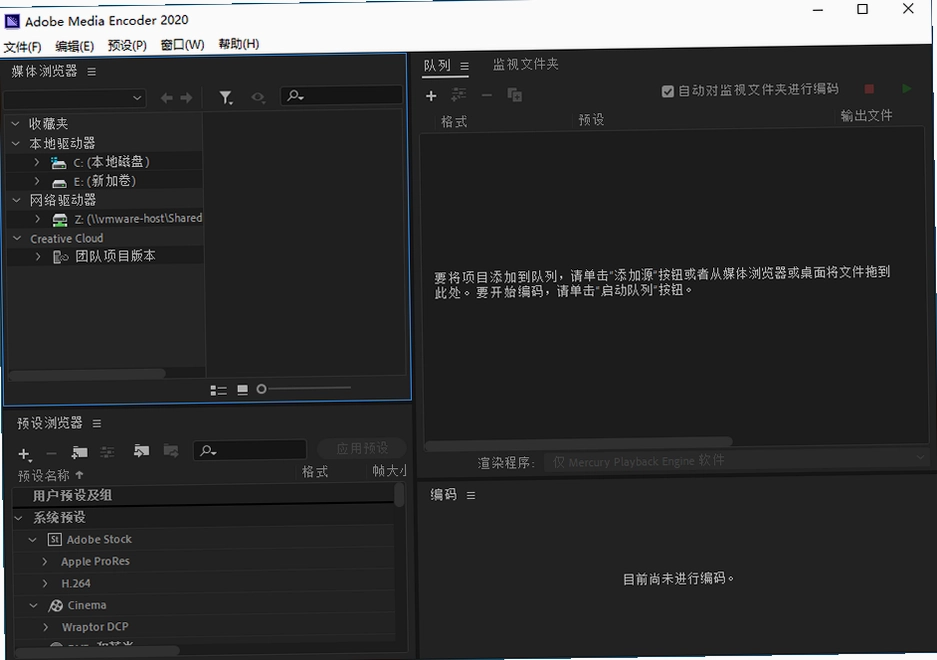Click the add output settings icon

tap(459, 94)
